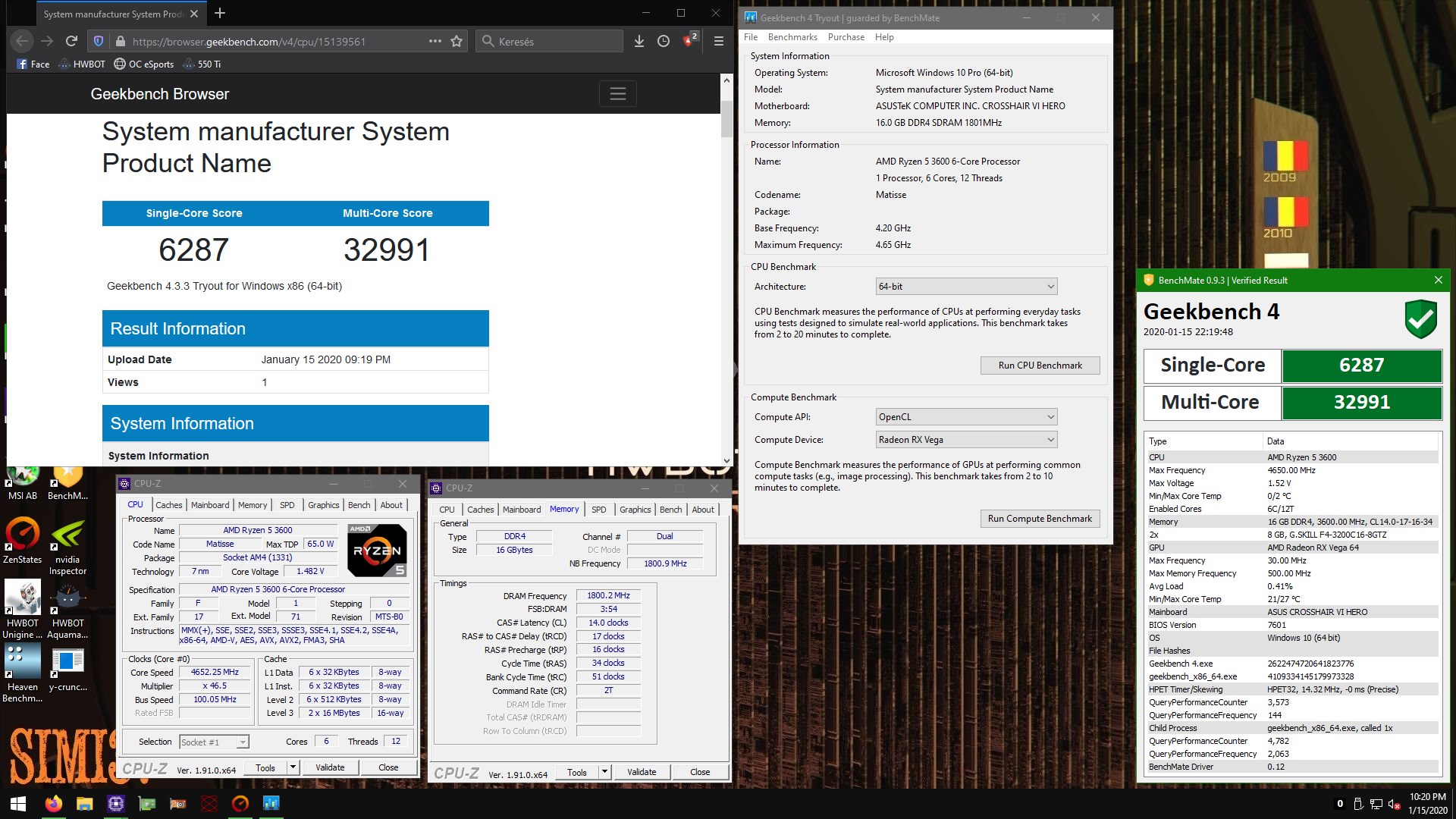Close the BenchMate Verified Result panel

point(1439,280)
